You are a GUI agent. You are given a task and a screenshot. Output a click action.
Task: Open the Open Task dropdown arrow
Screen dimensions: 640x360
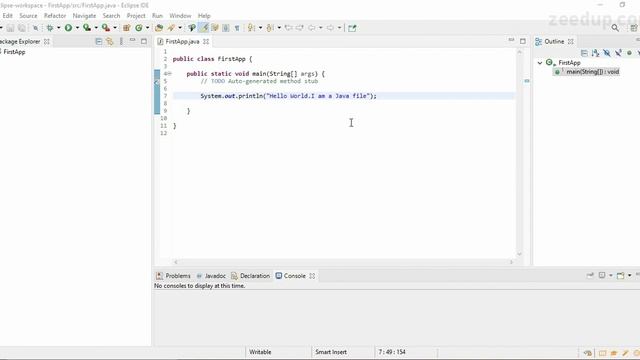point(180,28)
